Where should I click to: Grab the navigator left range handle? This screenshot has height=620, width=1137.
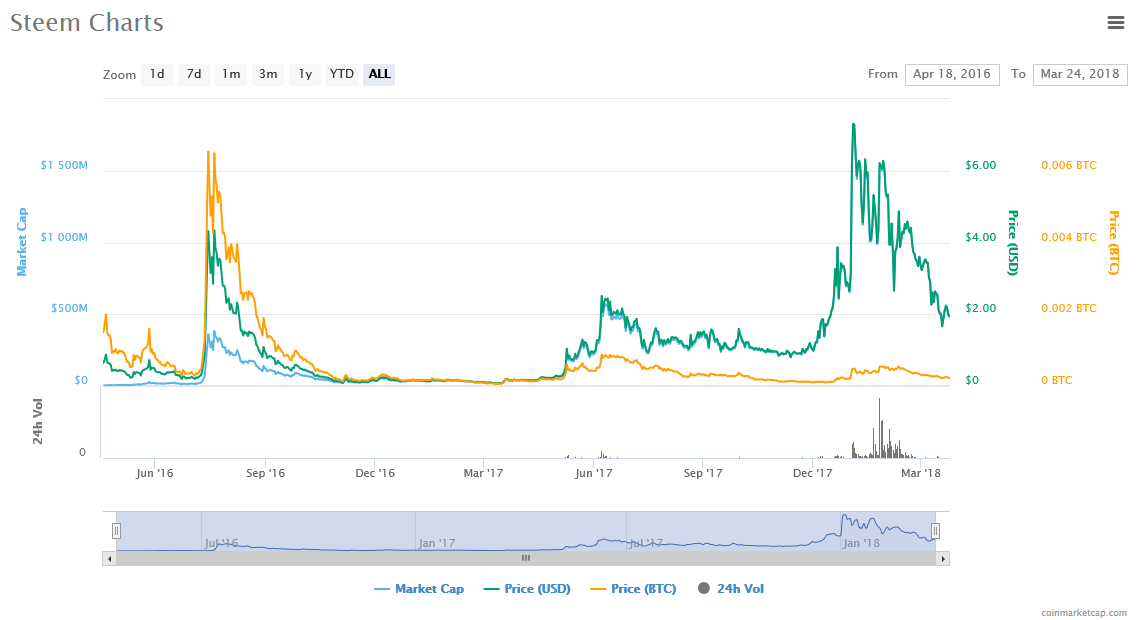tap(116, 532)
